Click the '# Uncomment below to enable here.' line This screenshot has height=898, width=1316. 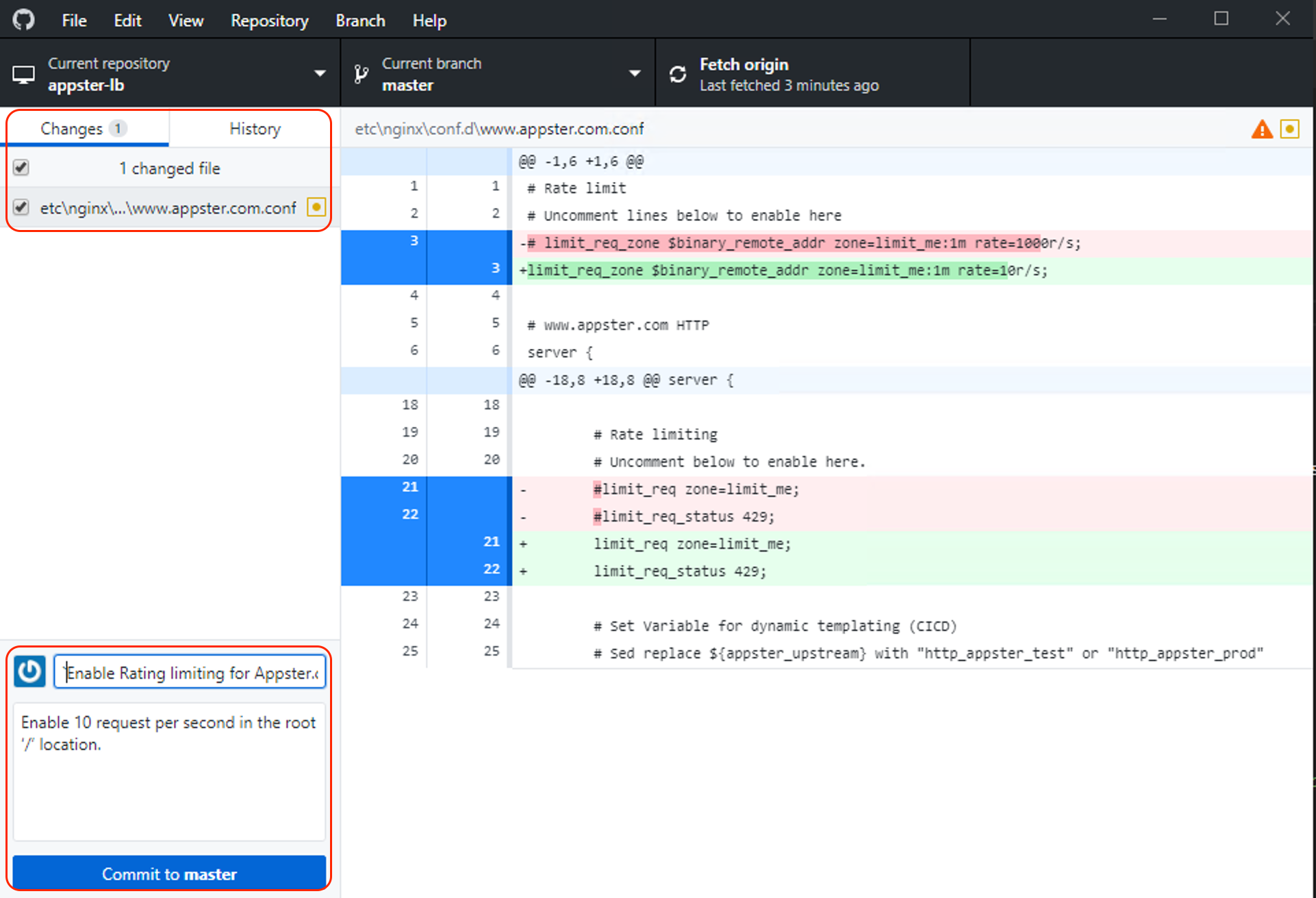click(x=729, y=463)
